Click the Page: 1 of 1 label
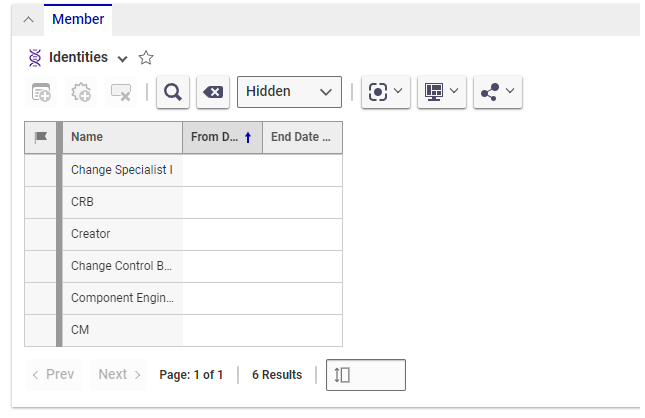Viewport: 645px width, 418px height. [x=191, y=375]
